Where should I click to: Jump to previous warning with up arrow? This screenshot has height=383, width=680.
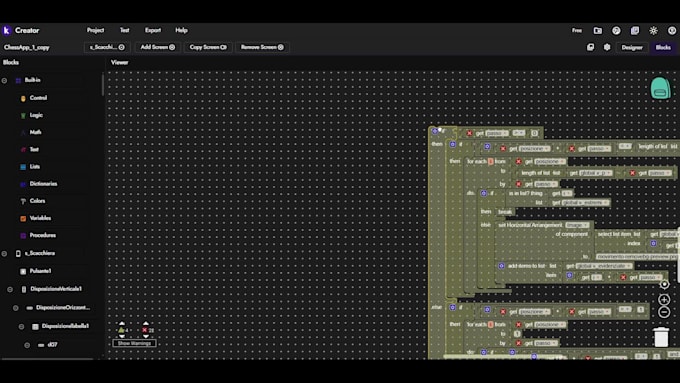pos(122,324)
